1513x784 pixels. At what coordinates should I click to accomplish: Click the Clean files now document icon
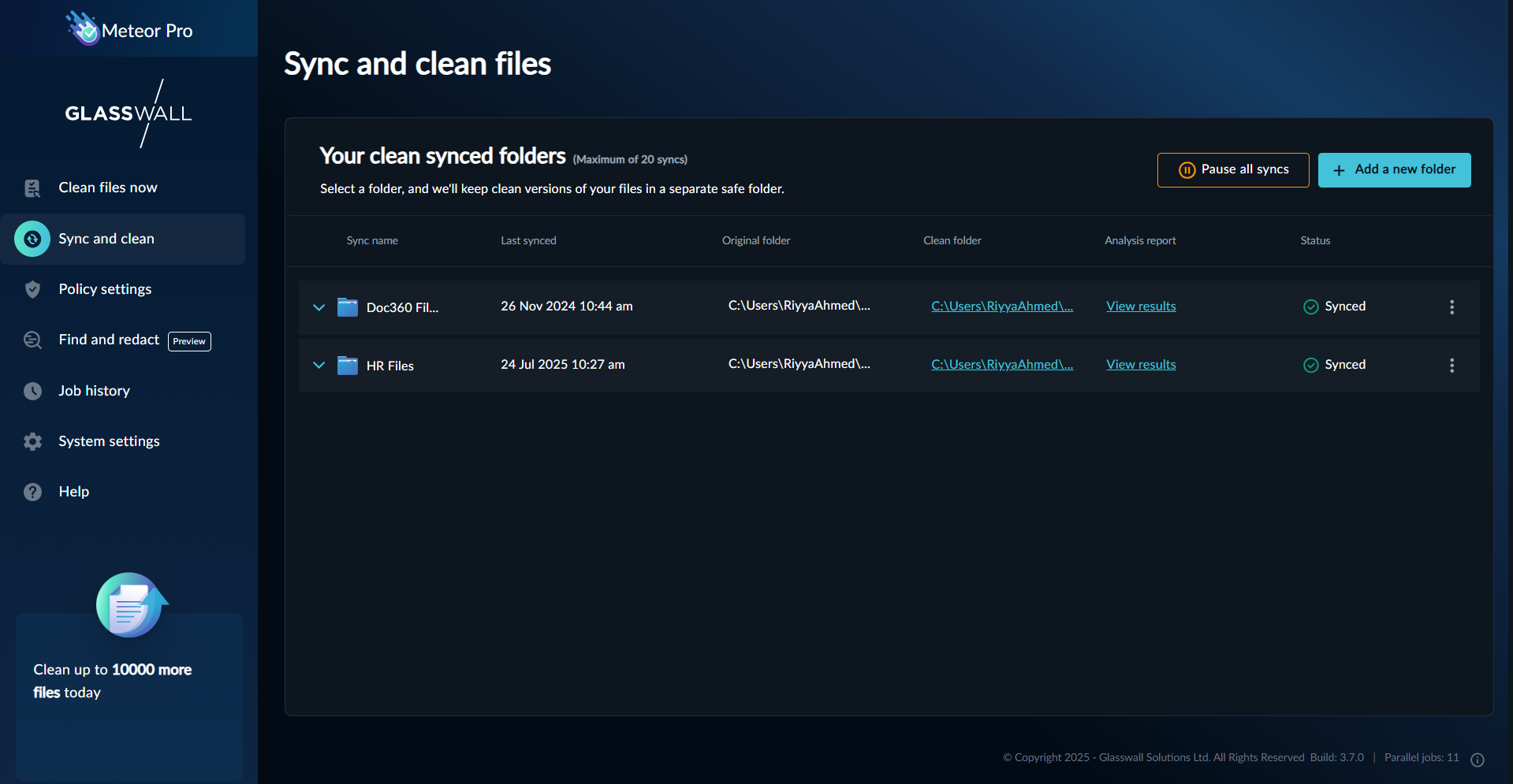[32, 188]
